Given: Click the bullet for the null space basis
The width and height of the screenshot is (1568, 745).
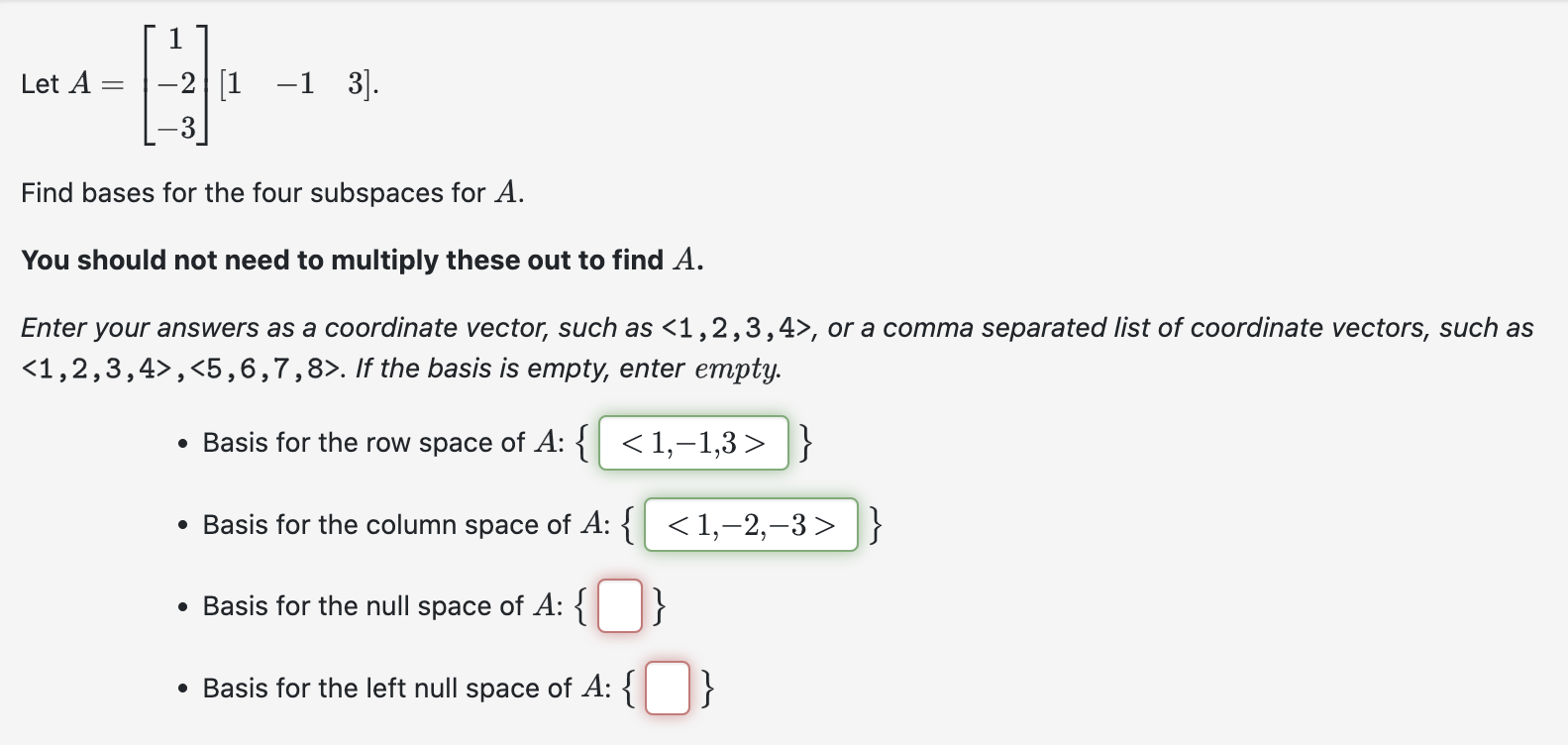Looking at the screenshot, I should pos(182,606).
